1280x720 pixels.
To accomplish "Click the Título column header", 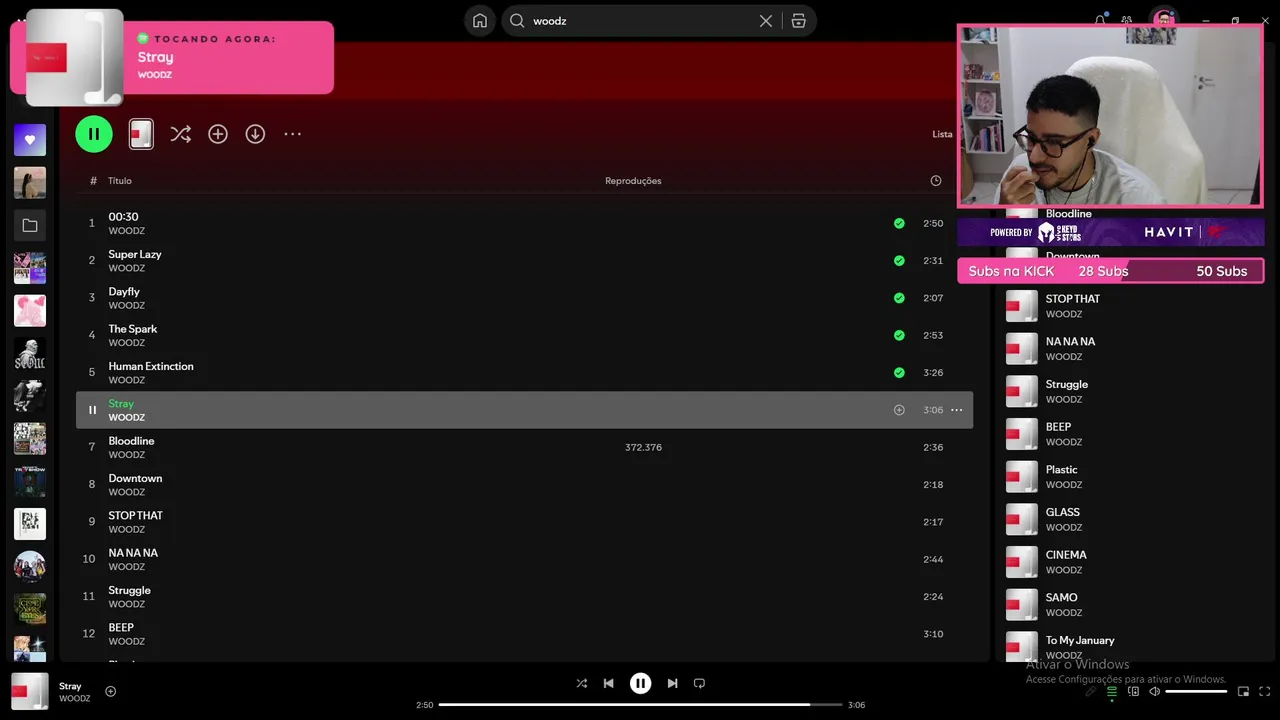I will point(120,181).
